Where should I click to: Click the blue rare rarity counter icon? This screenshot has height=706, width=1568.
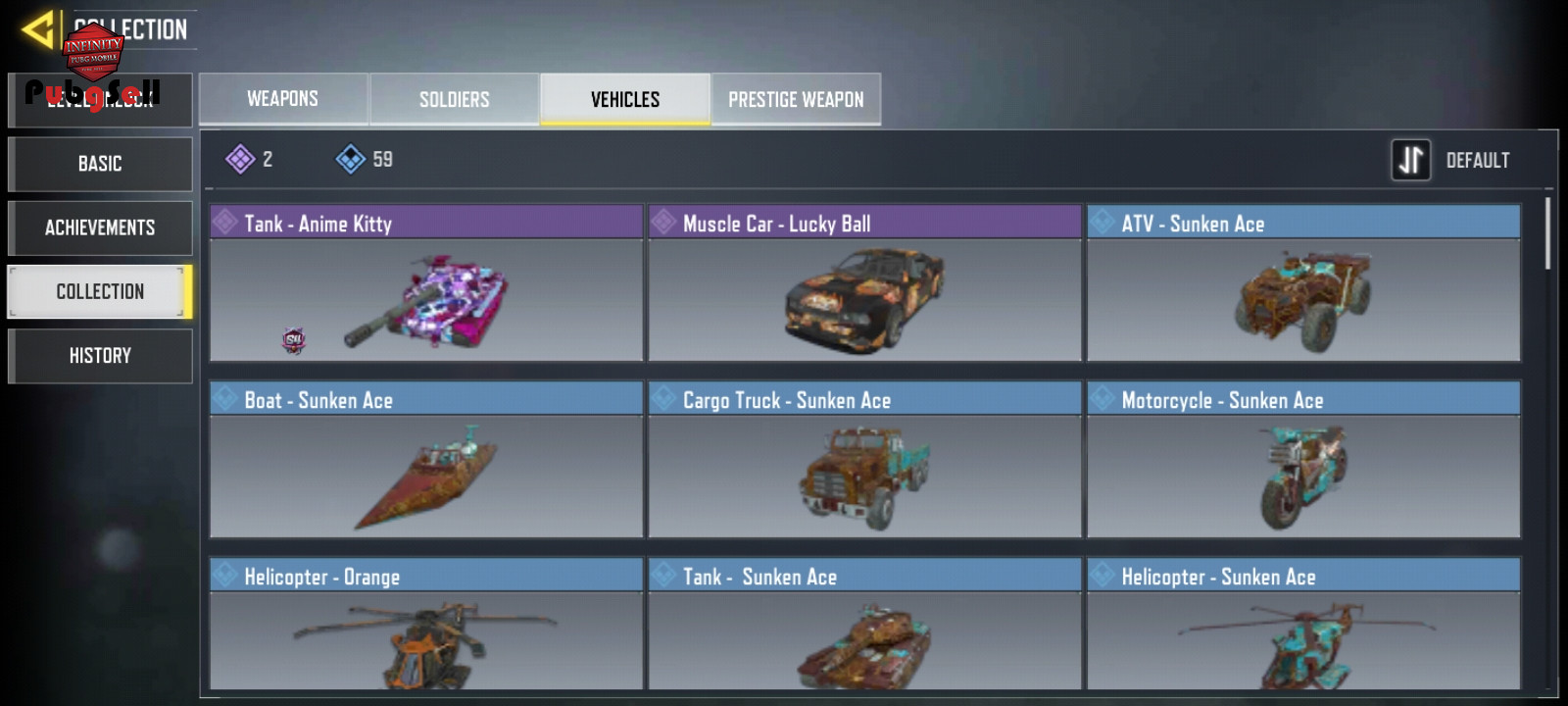pos(351,159)
